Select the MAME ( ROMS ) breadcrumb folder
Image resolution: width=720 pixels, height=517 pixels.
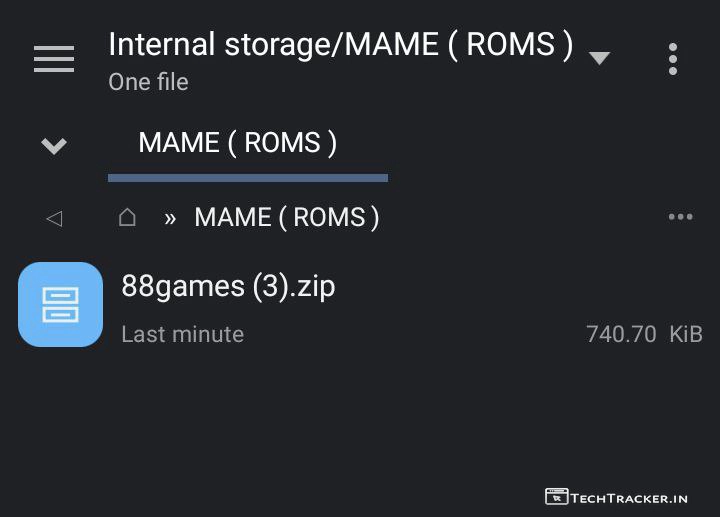[x=287, y=217]
